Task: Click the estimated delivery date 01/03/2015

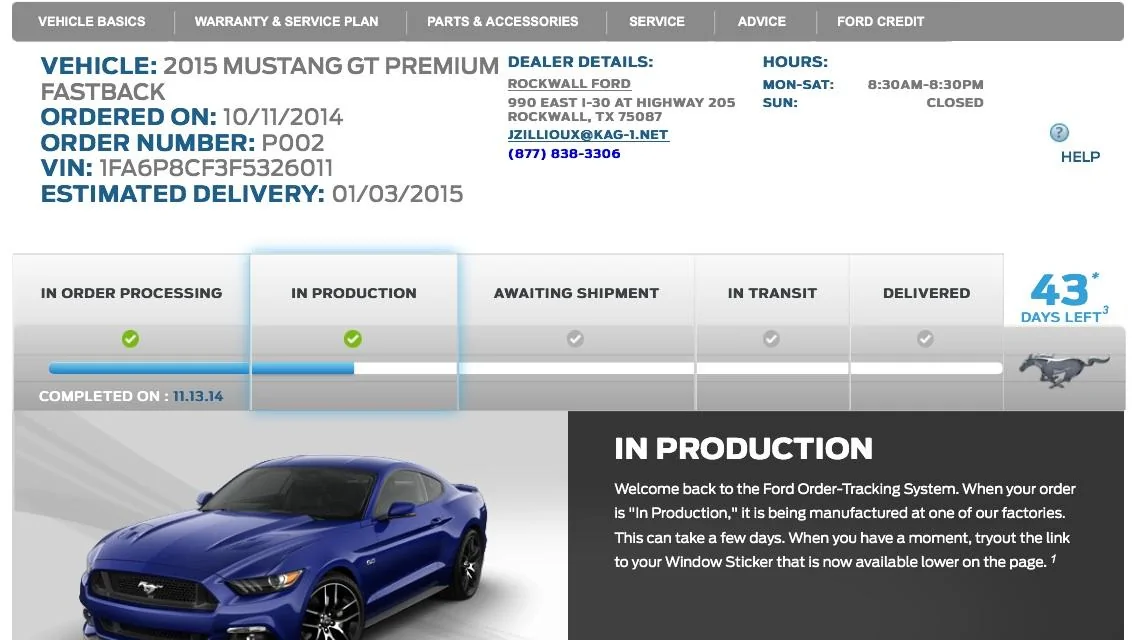Action: point(397,194)
